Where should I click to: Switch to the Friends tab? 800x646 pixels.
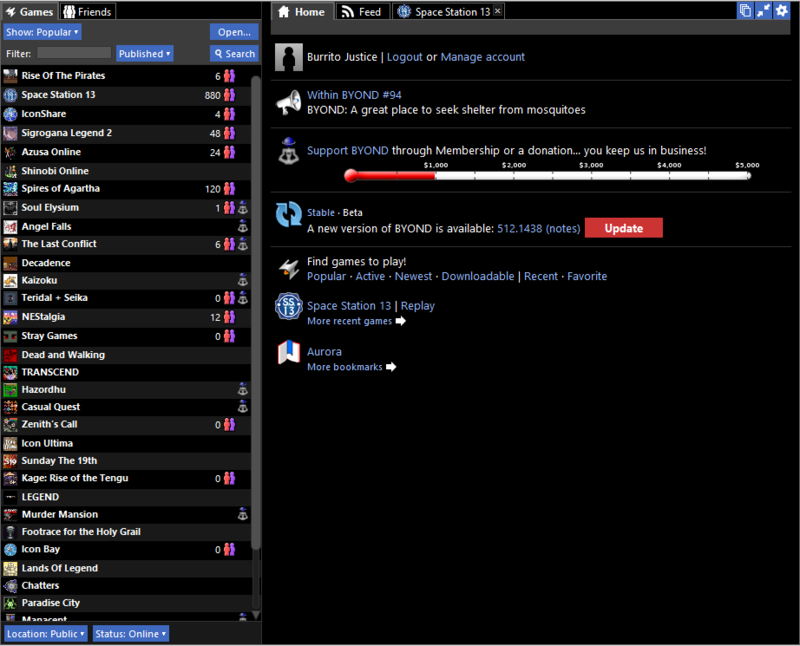[x=87, y=12]
